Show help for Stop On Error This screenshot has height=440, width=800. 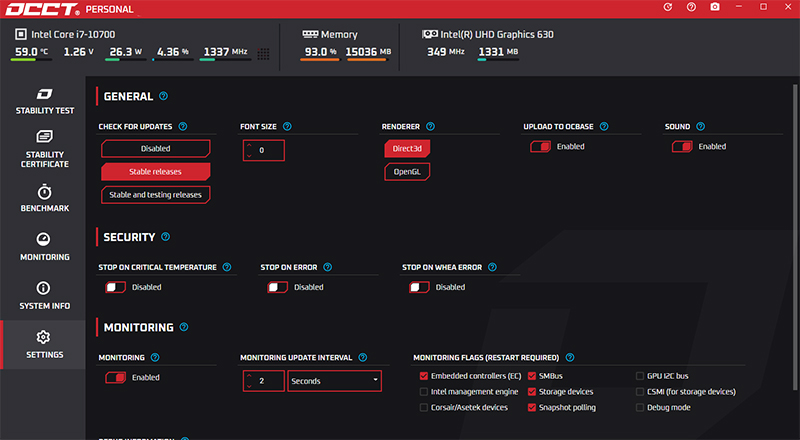(x=328, y=267)
